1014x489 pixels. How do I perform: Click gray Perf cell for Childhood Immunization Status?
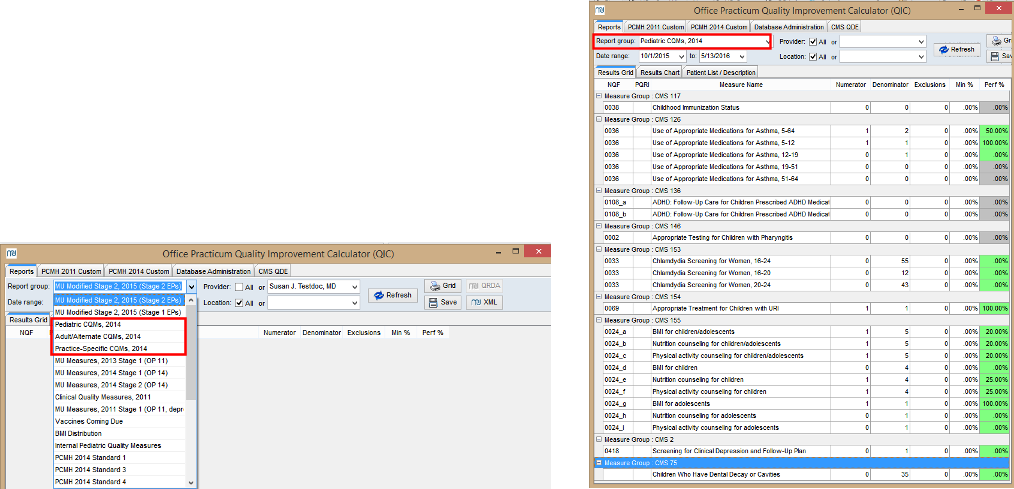pyautogui.click(x=996, y=107)
